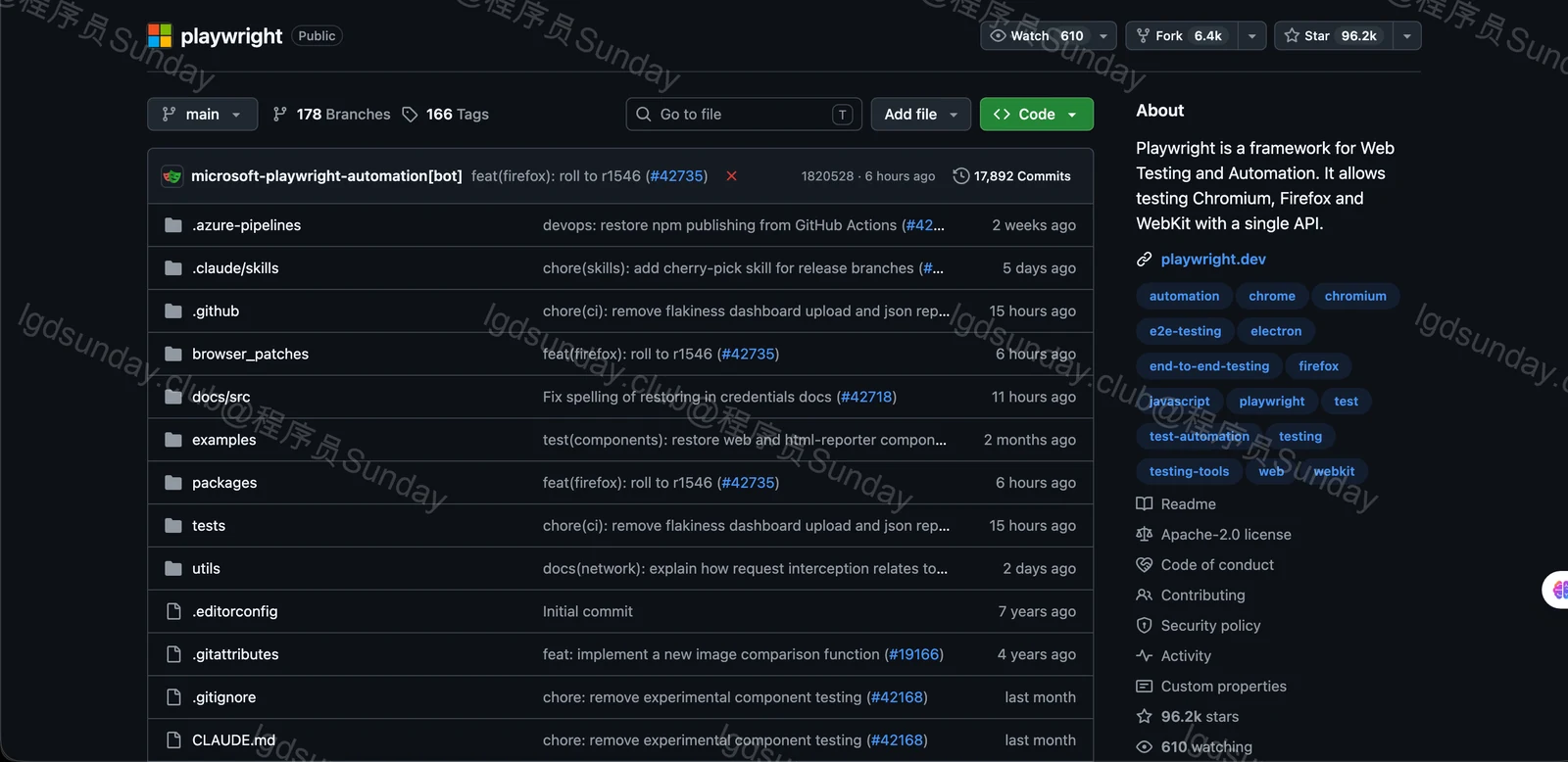The image size is (1568, 762).
Task: Click the floating brain assistant icon
Action: [1558, 590]
